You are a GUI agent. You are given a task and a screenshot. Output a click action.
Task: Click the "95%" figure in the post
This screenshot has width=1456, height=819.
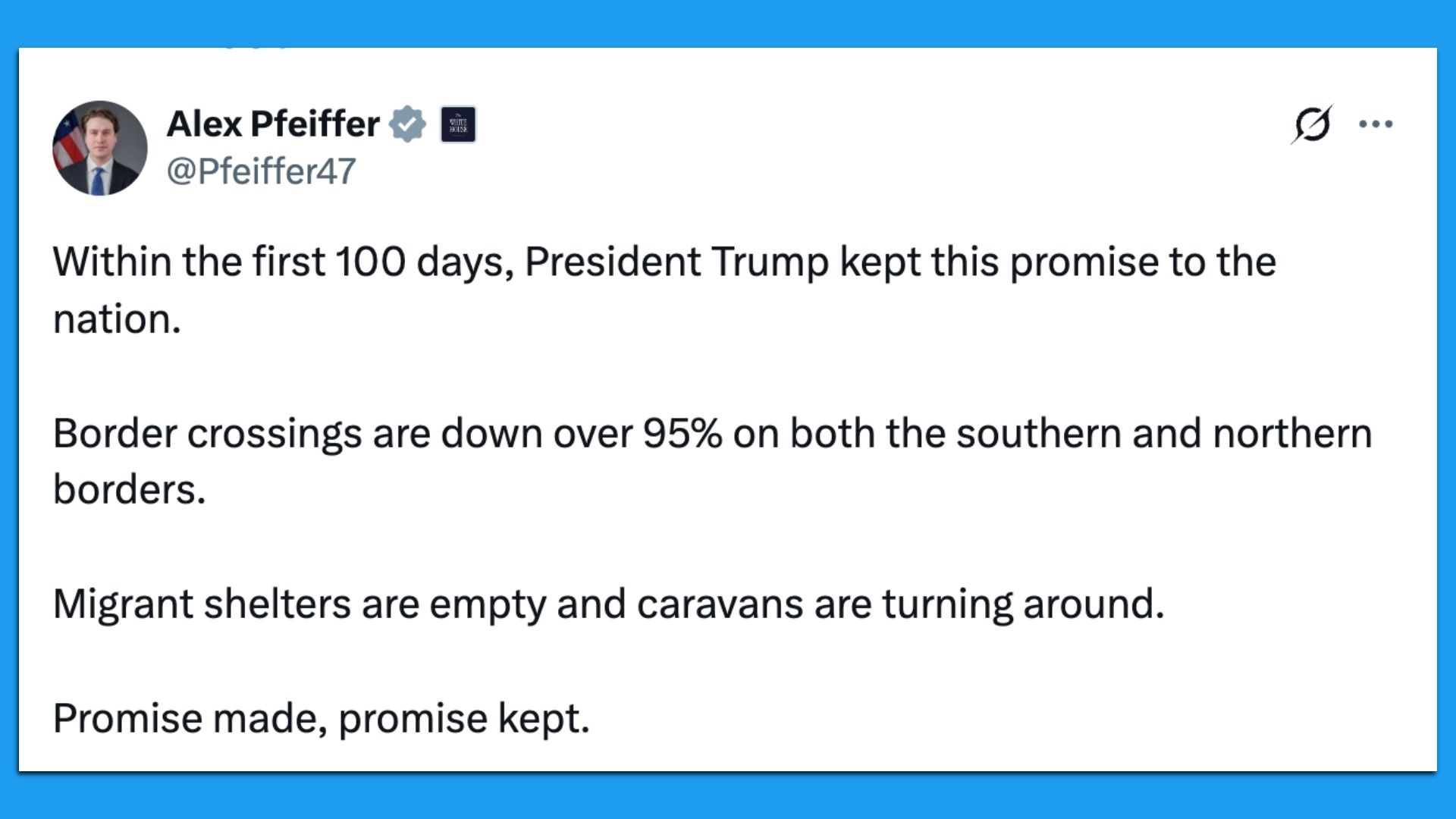pos(682,434)
